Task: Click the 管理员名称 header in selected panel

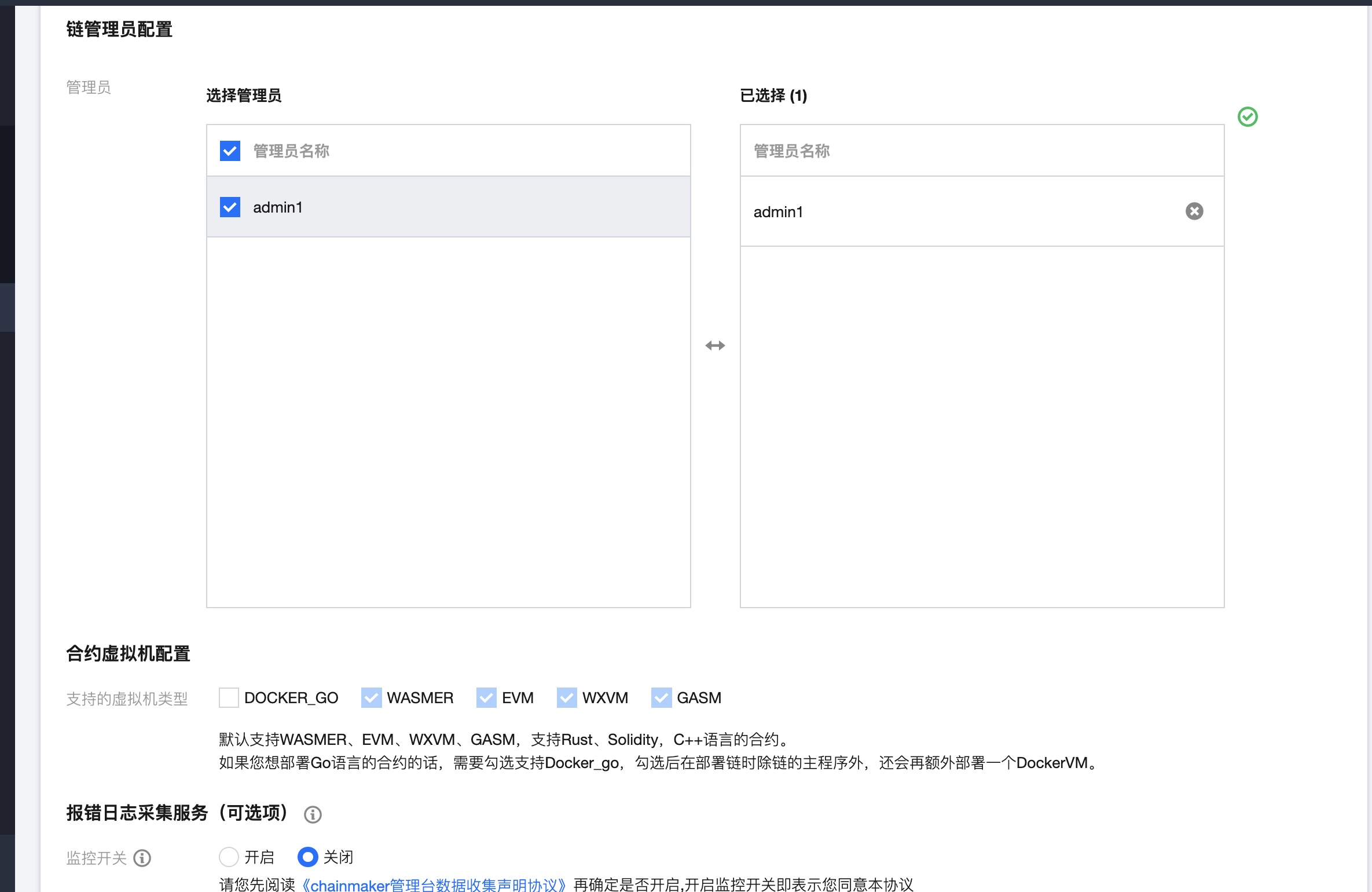Action: [791, 151]
